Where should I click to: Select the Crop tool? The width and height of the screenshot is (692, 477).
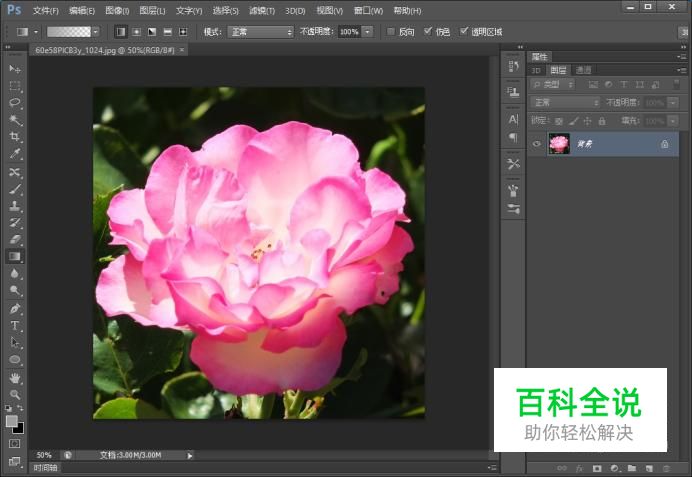[15, 136]
